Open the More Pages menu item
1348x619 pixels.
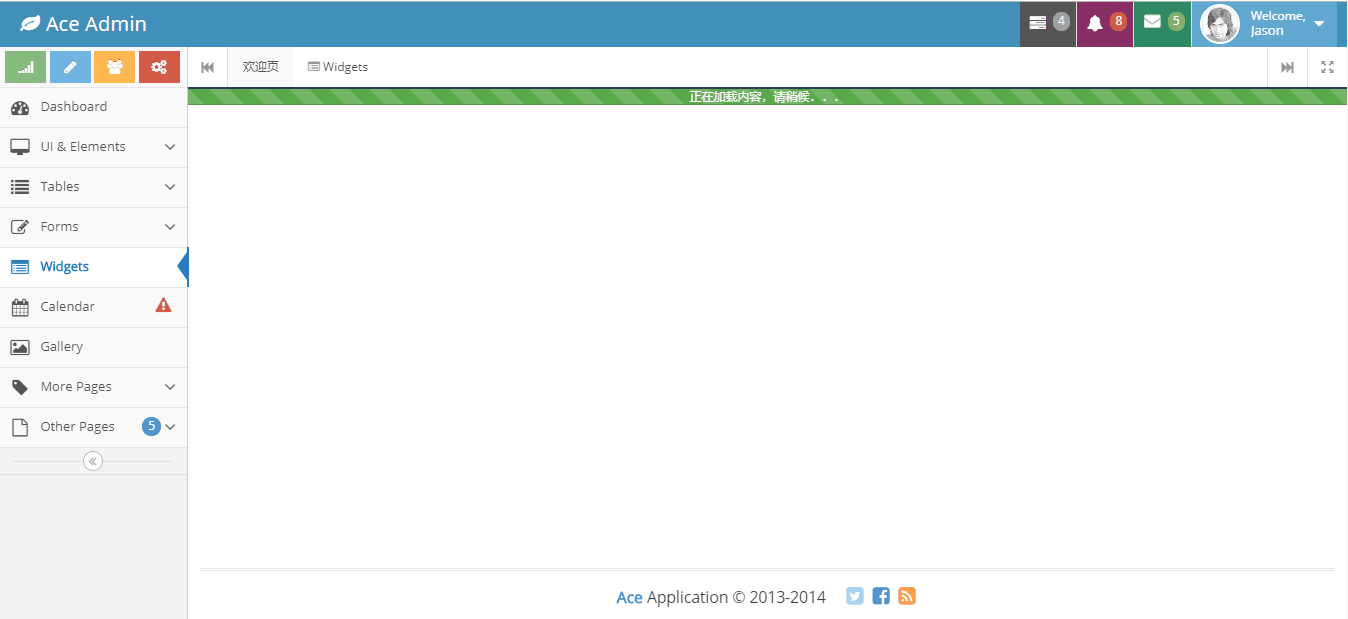pos(94,387)
